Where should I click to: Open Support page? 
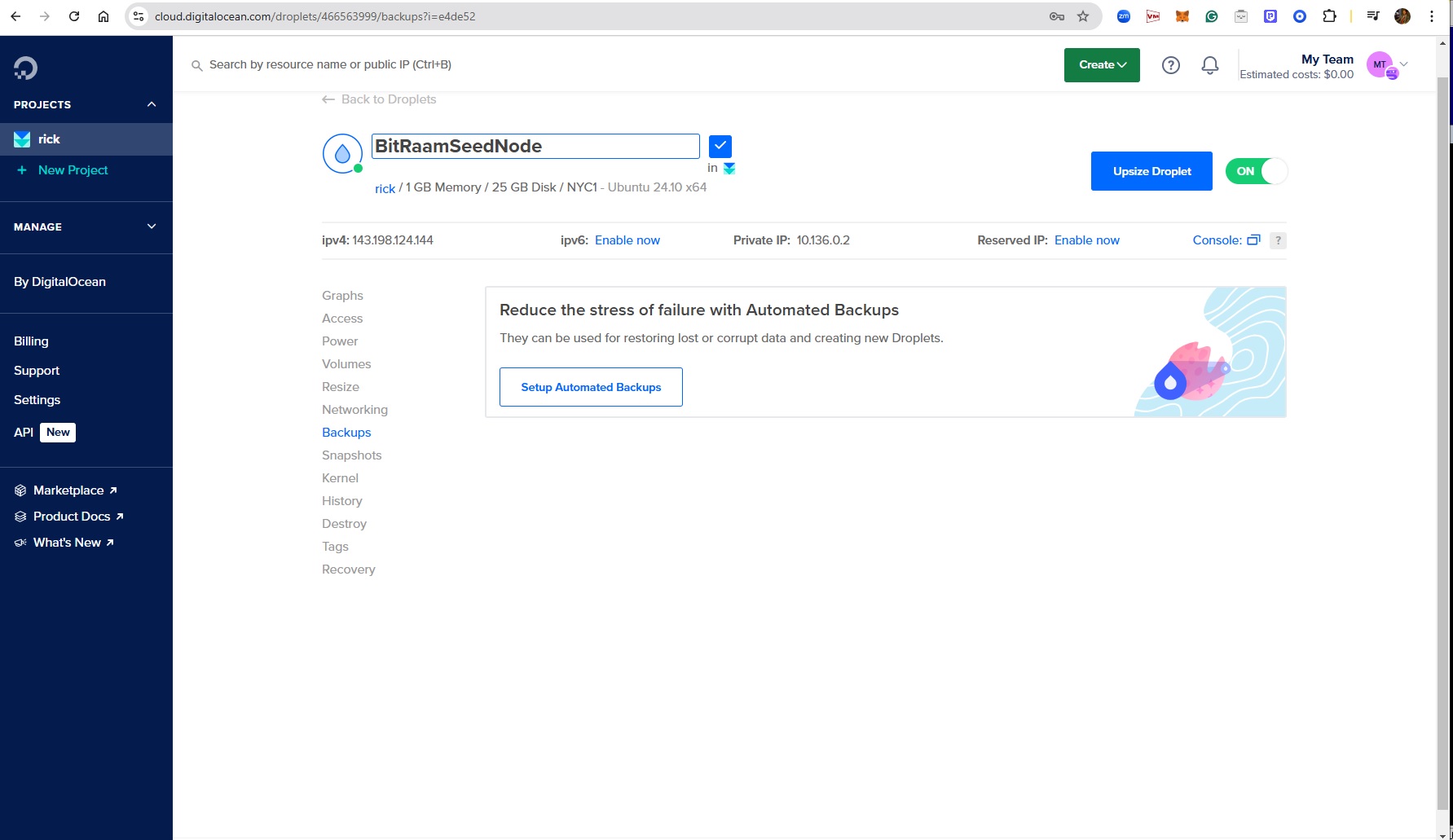[x=37, y=371]
